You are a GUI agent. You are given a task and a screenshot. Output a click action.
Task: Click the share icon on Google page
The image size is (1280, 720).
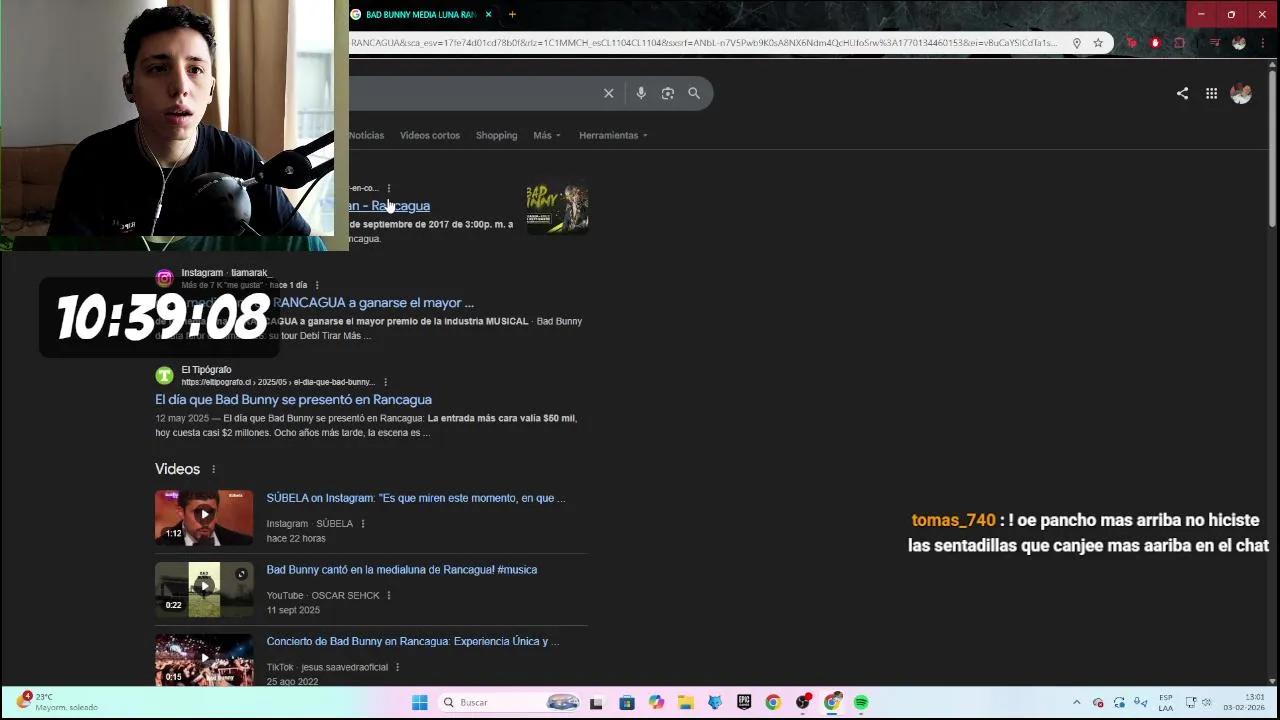click(1182, 93)
